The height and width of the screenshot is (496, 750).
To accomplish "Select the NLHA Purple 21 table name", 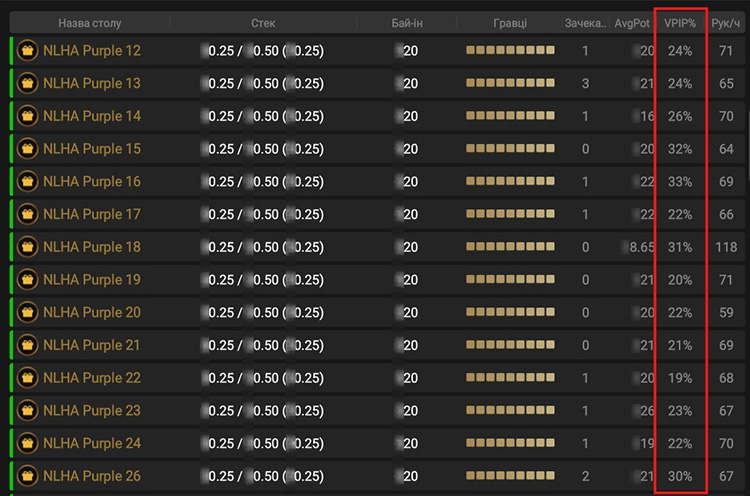I will point(92,346).
